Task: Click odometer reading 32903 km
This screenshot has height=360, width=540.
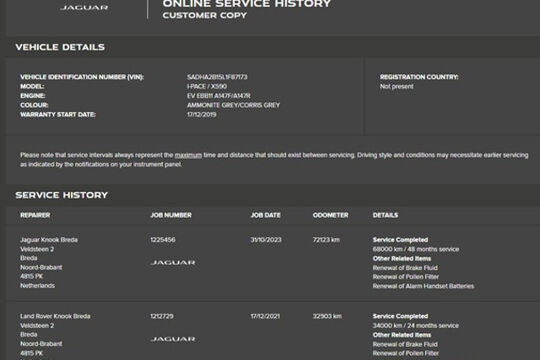Action: (x=327, y=316)
